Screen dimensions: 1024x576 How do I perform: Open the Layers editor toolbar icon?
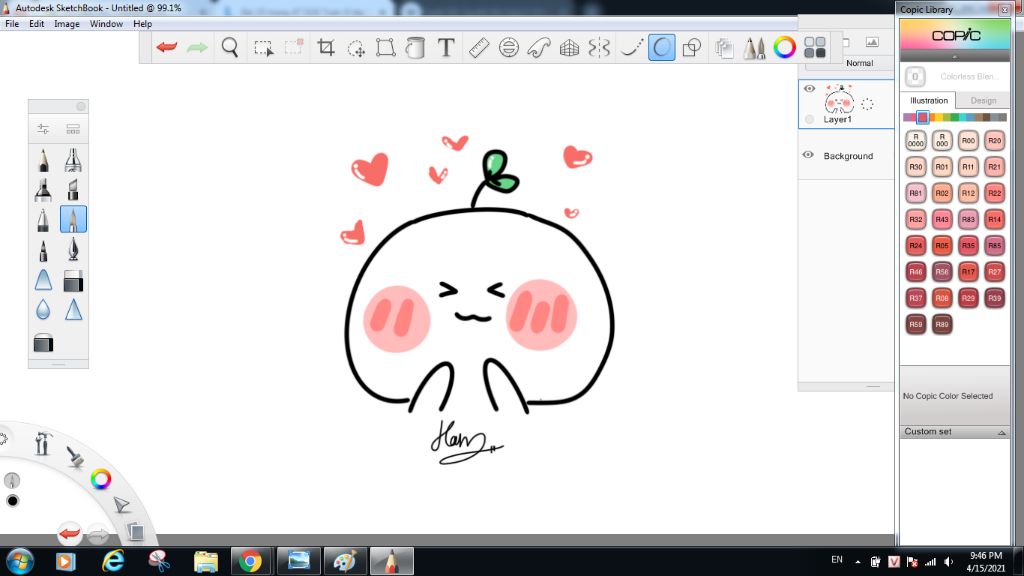724,48
